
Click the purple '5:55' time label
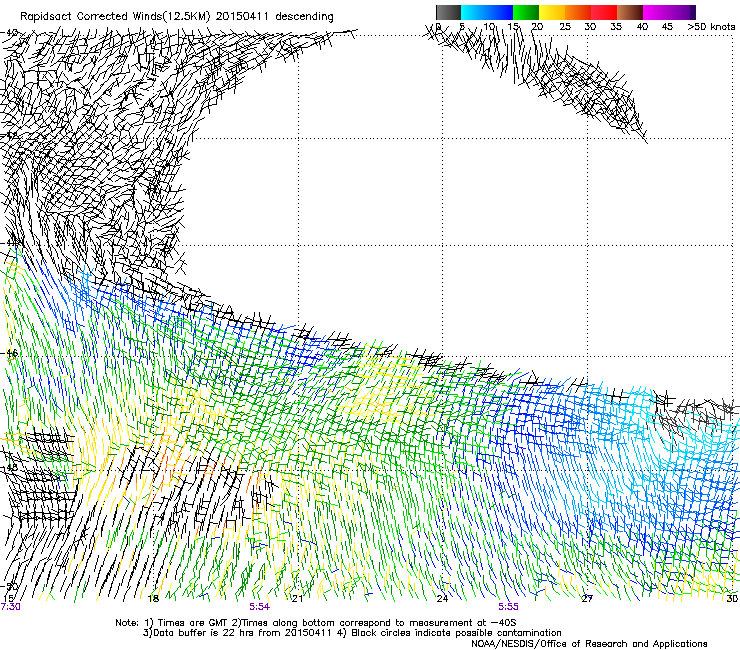(x=508, y=607)
